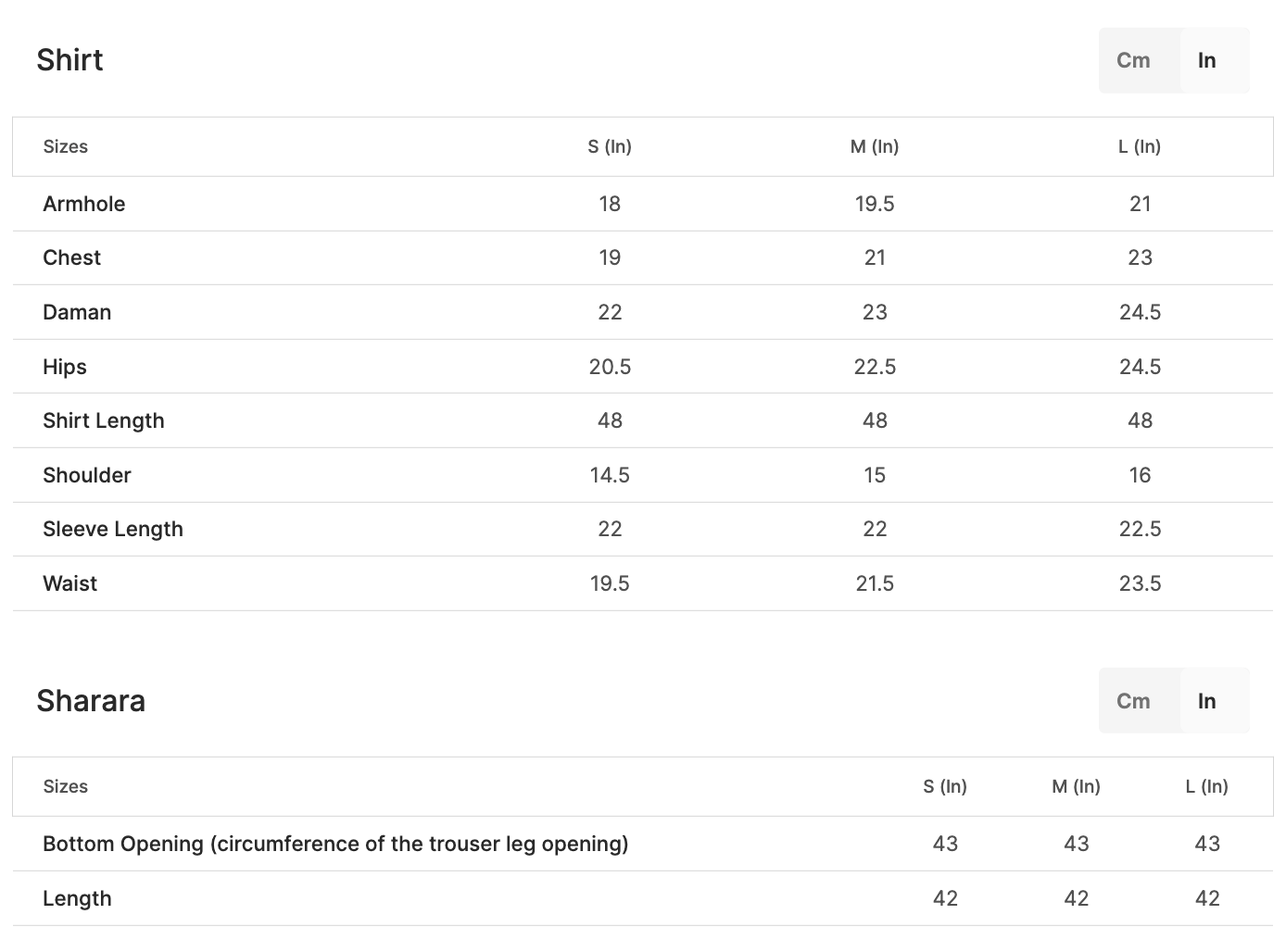The image size is (1286, 952).
Task: Click the Sharara section heading
Action: pyautogui.click(x=91, y=701)
